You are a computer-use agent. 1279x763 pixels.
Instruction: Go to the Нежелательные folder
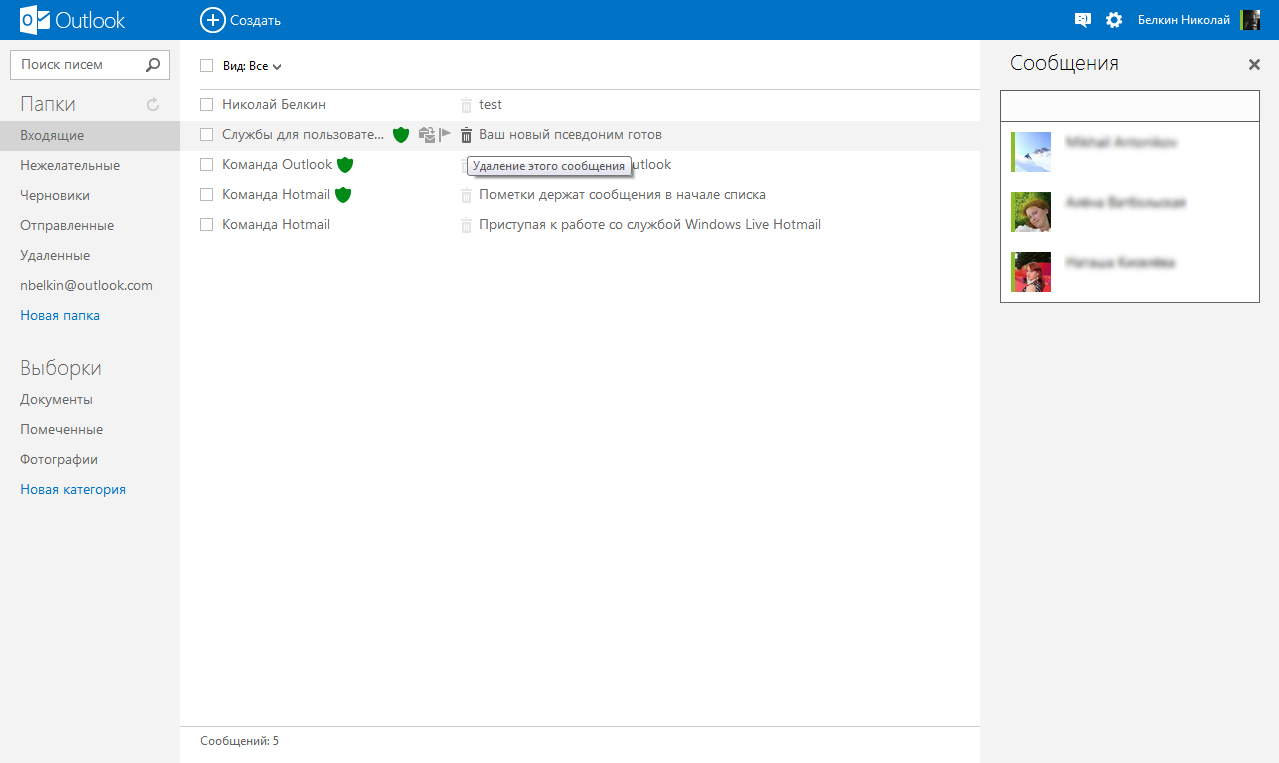(x=70, y=165)
